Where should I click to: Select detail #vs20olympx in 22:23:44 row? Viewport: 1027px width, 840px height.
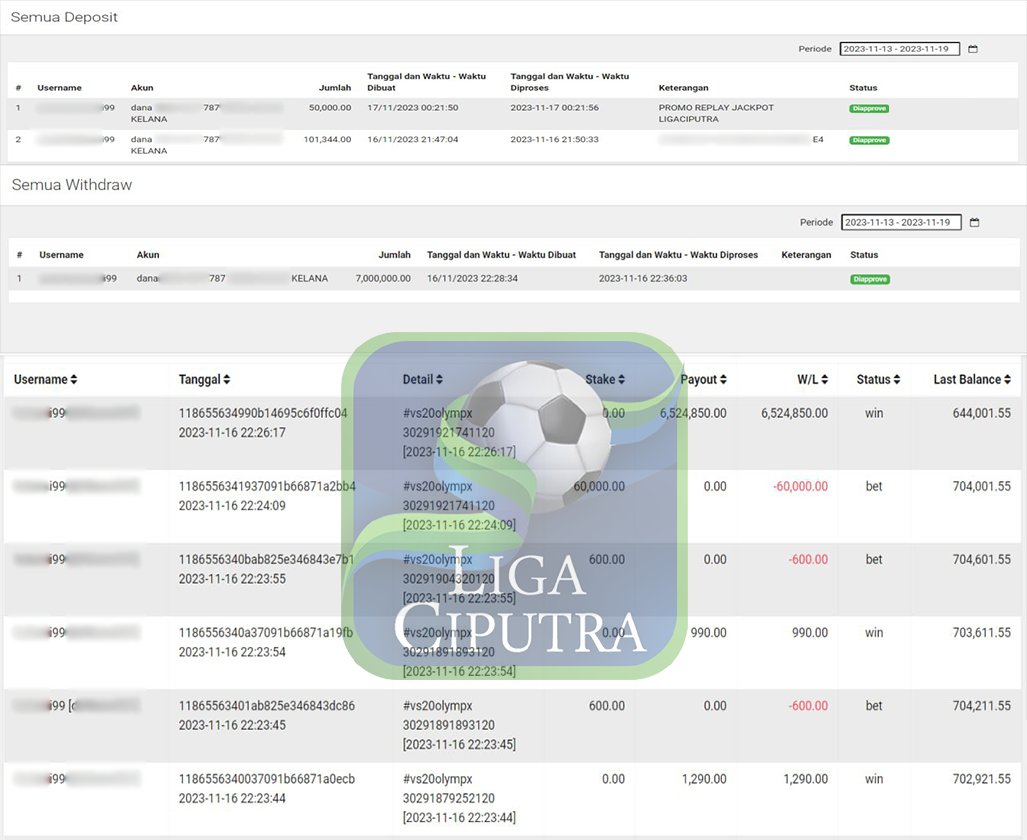[x=438, y=779]
